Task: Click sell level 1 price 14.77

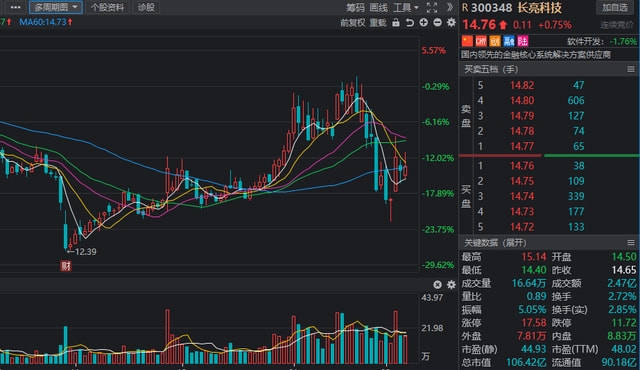Action: pos(522,146)
